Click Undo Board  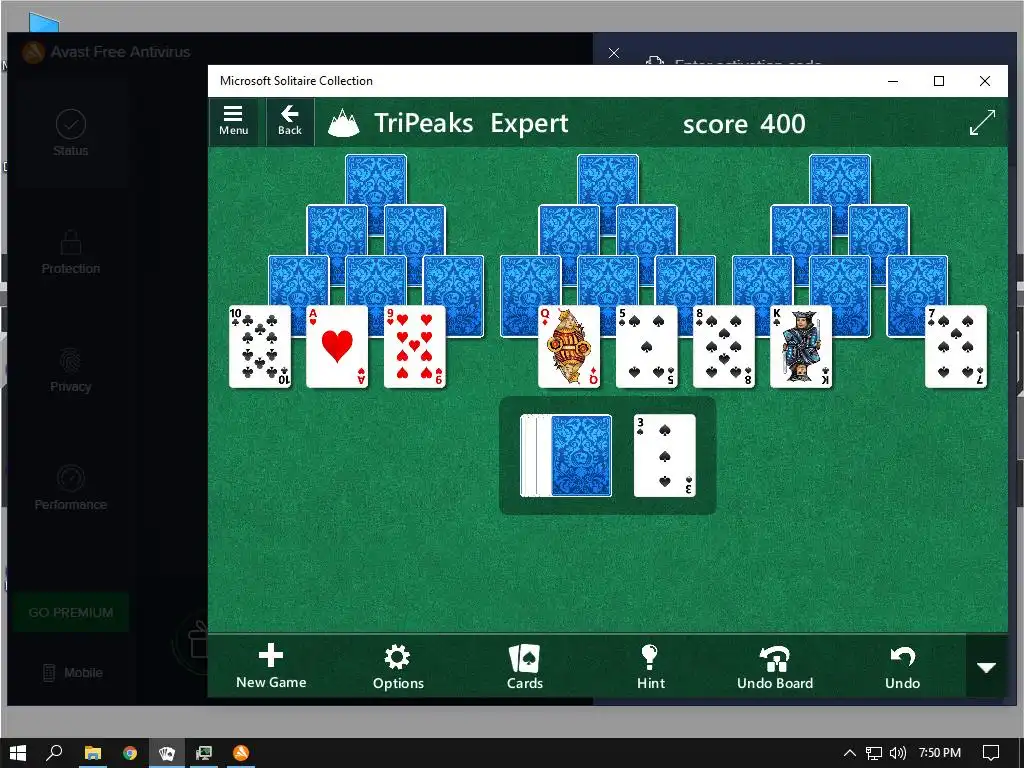(x=775, y=666)
